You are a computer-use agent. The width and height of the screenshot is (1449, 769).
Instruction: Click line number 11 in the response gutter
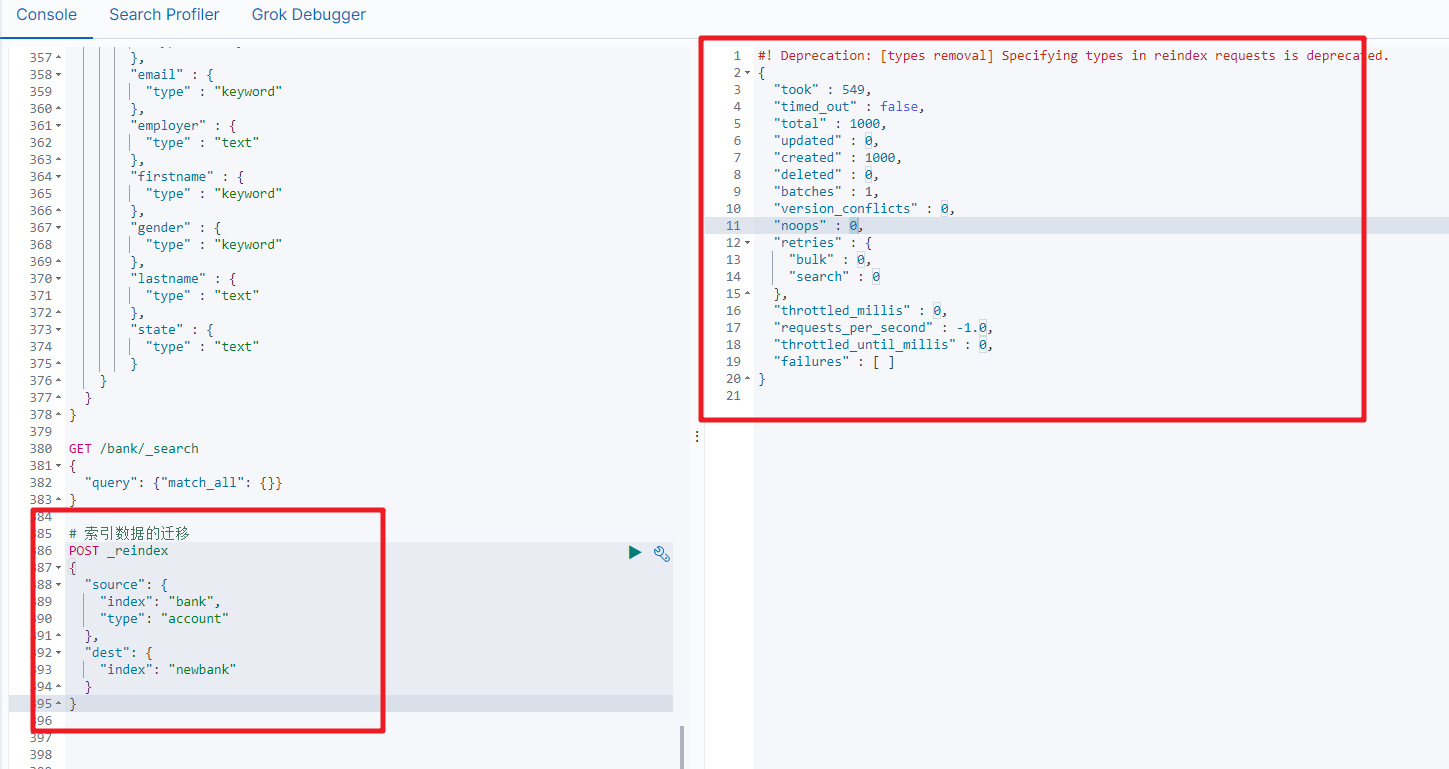[x=734, y=226]
